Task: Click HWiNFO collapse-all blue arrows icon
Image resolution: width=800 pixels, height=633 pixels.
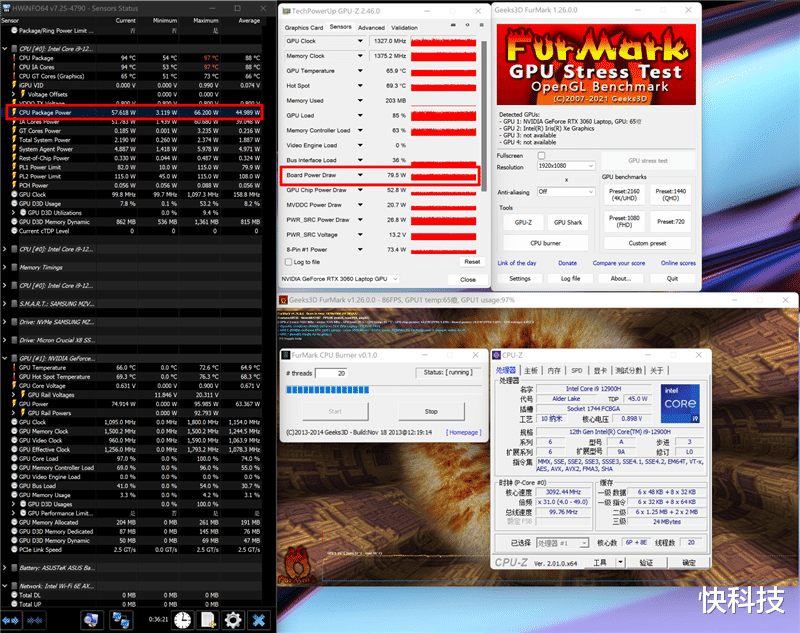Action: point(35,620)
